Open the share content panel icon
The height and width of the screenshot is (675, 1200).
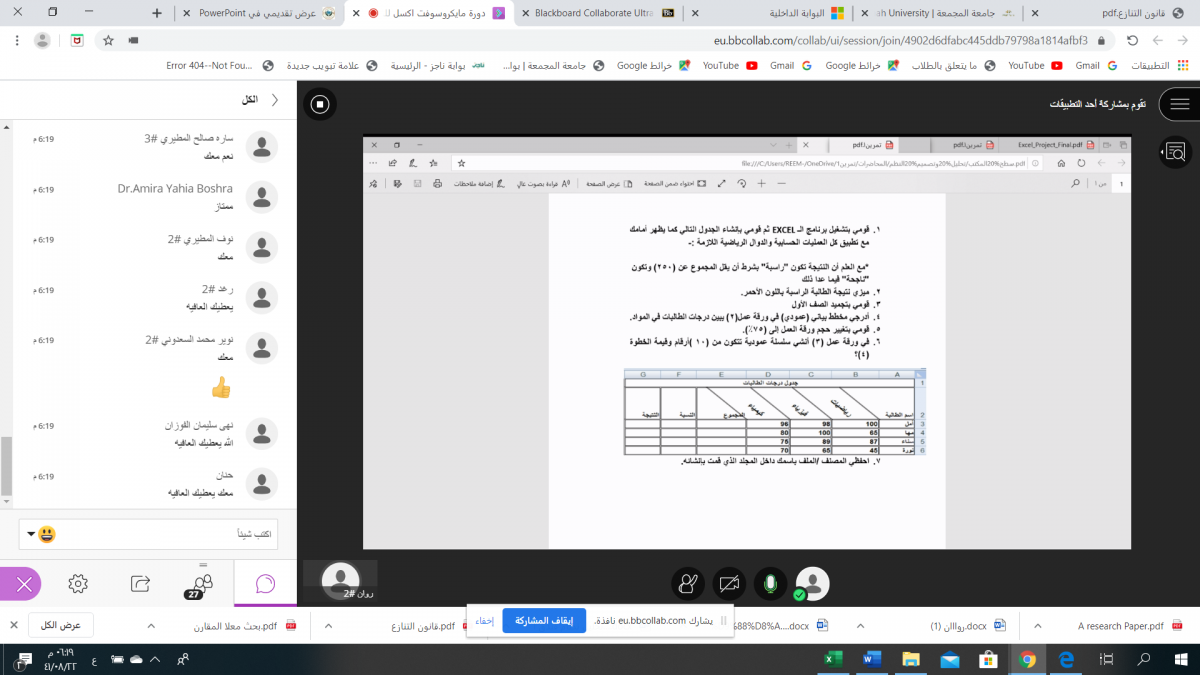point(140,583)
